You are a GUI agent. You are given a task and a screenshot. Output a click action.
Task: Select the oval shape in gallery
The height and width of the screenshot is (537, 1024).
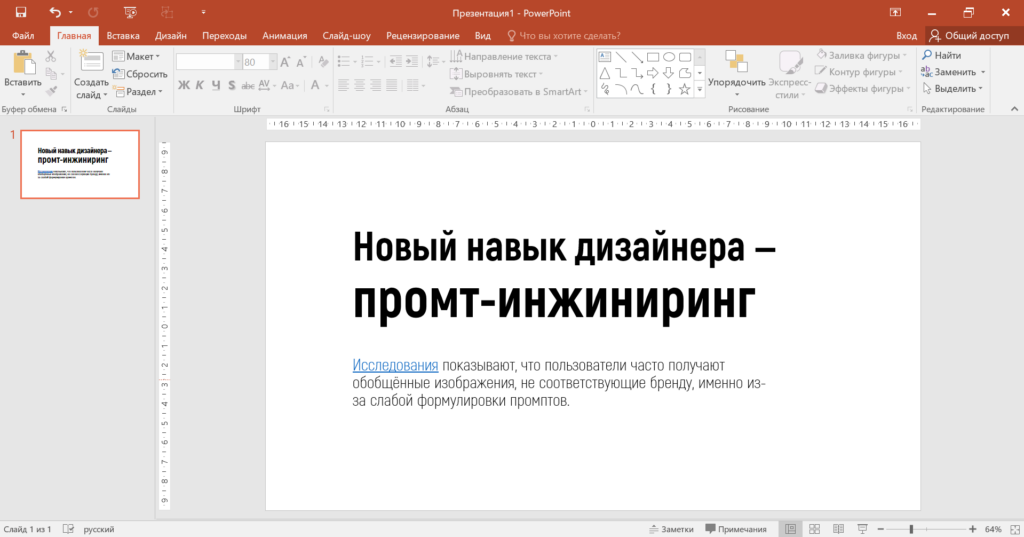(669, 57)
